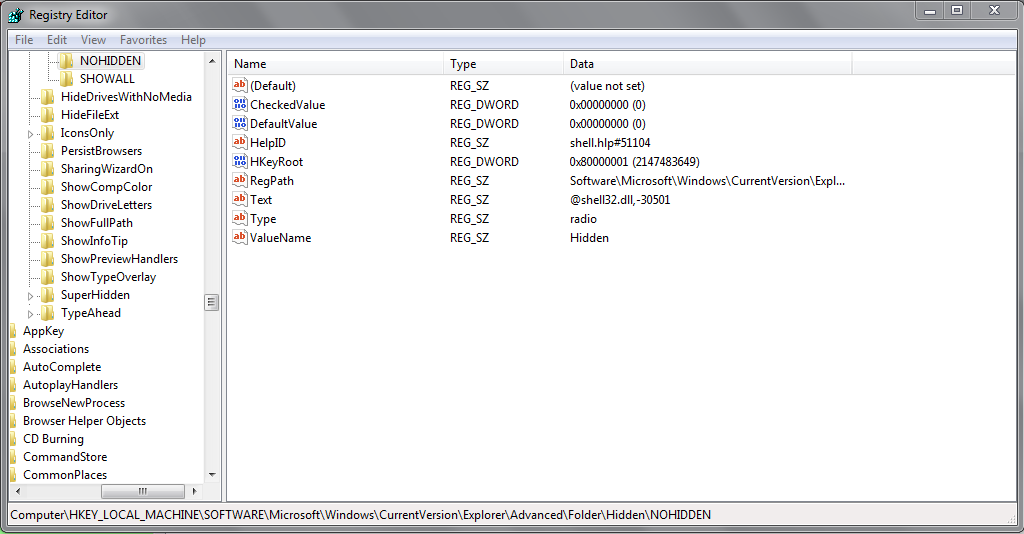The width and height of the screenshot is (1024, 534).
Task: Click the SuperHidden folder icon
Action: coord(47,295)
